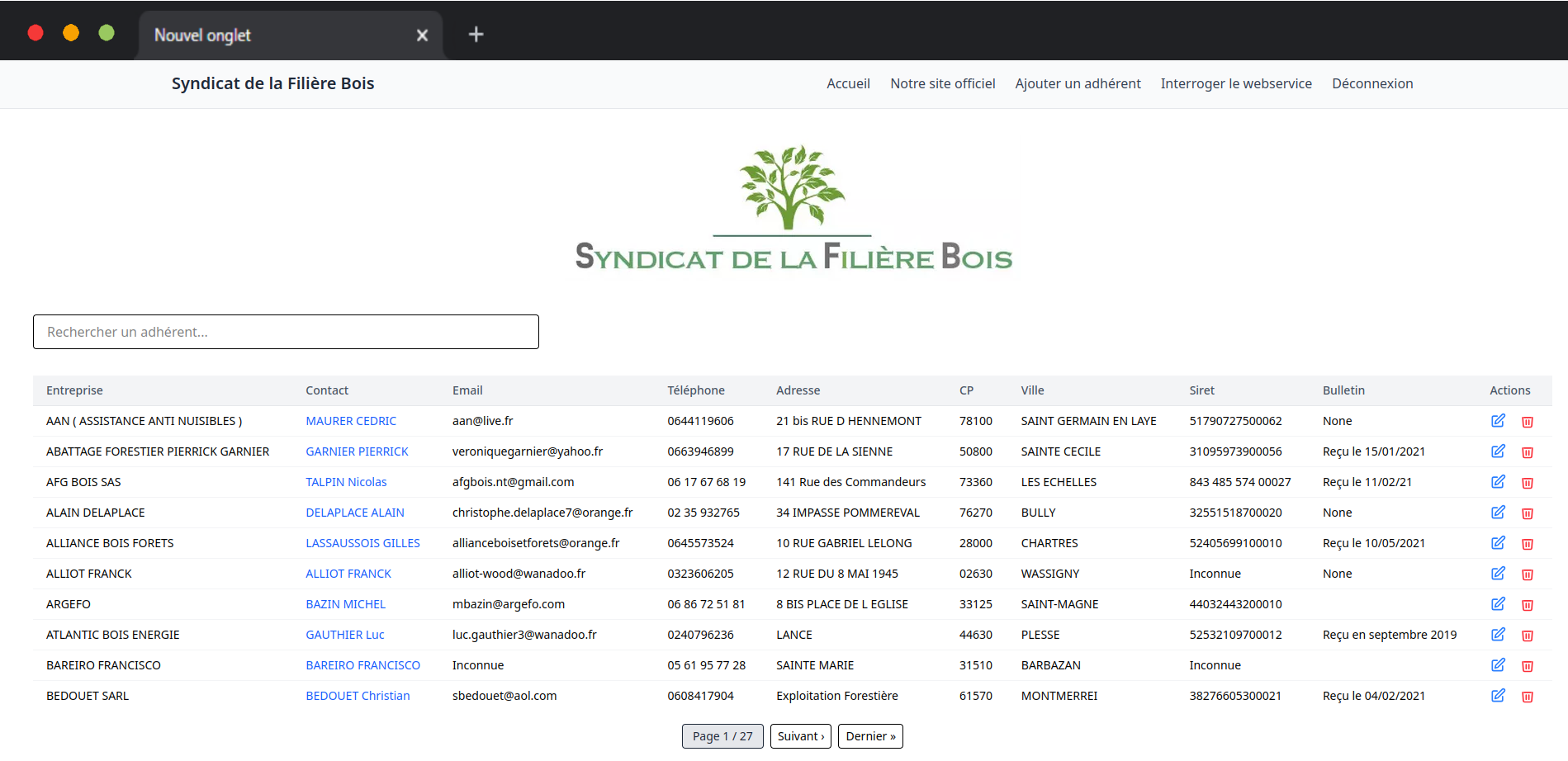Go to Ajouter un adhérent page

[1078, 83]
